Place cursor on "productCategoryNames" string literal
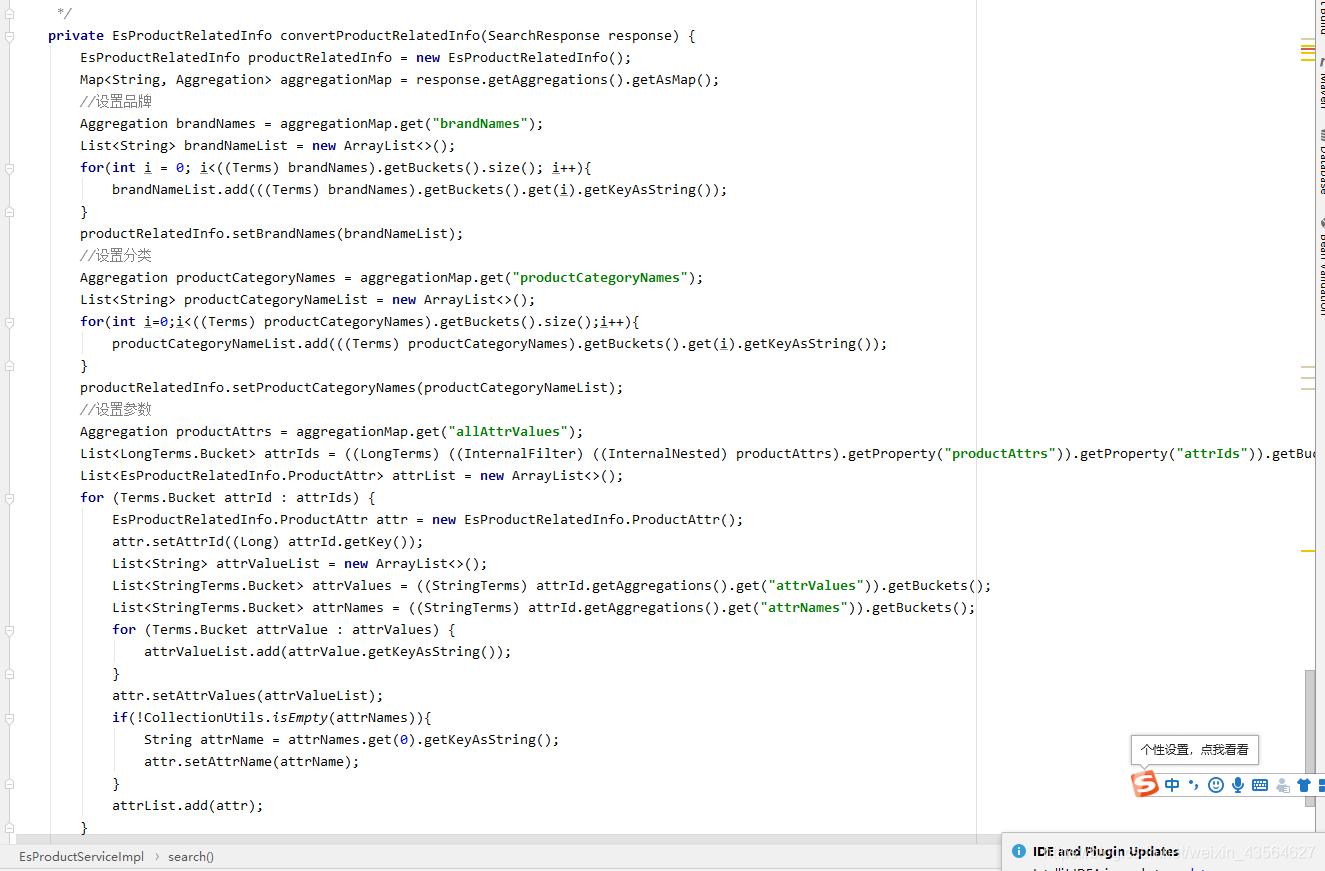 pyautogui.click(x=599, y=278)
